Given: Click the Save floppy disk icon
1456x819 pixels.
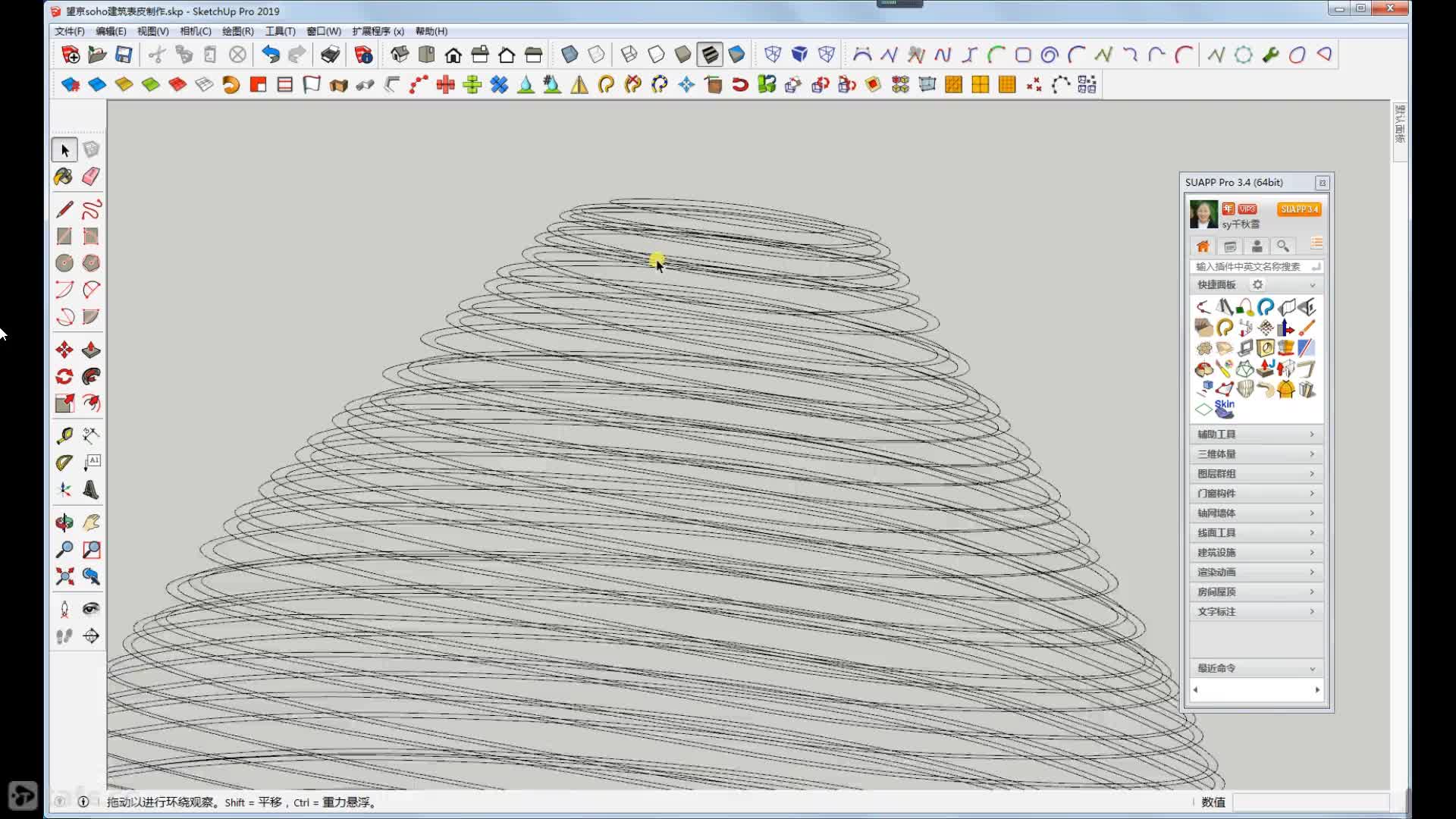Looking at the screenshot, I should pos(124,55).
